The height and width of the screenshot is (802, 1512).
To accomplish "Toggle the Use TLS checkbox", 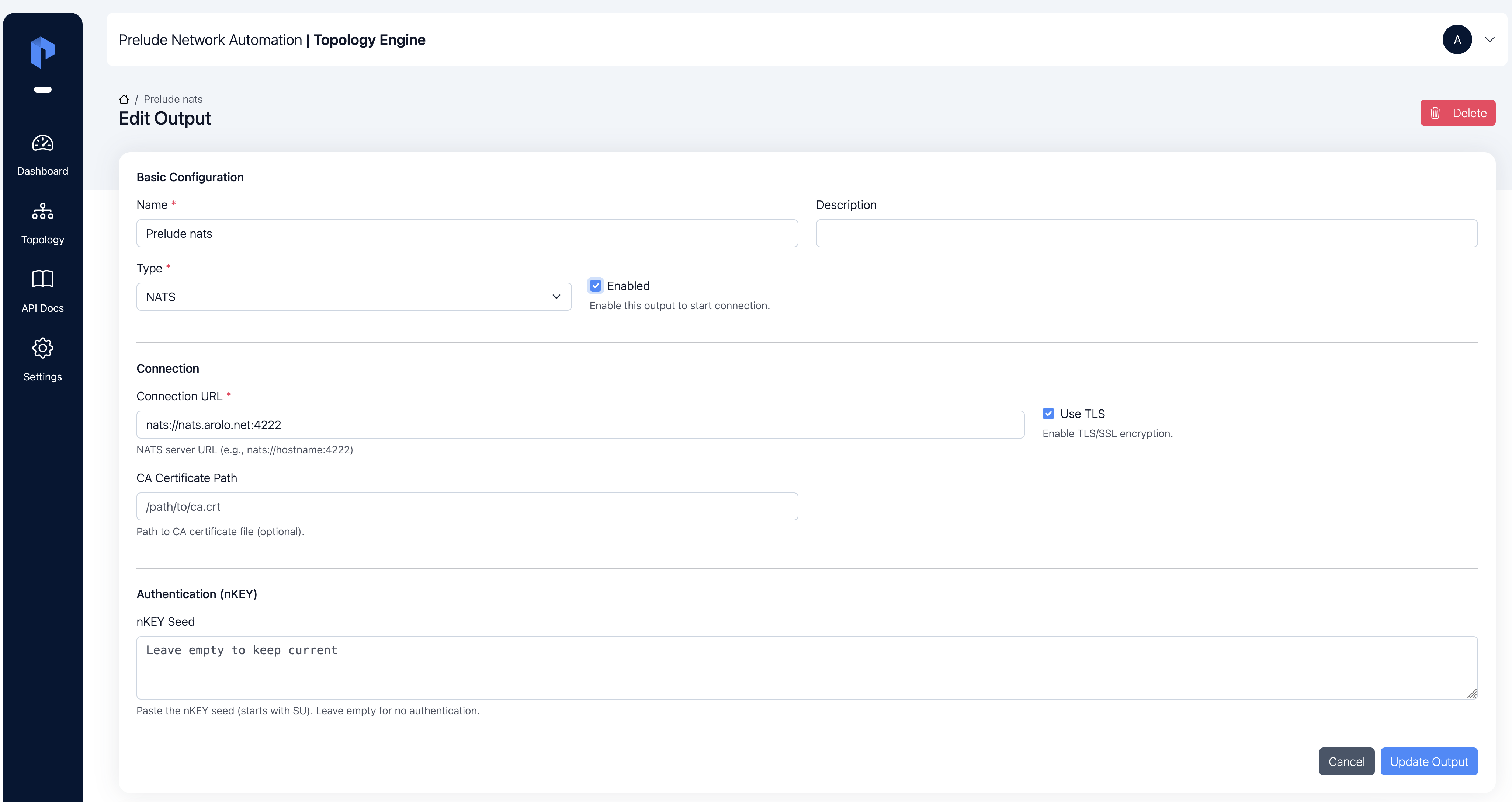I will point(1048,414).
